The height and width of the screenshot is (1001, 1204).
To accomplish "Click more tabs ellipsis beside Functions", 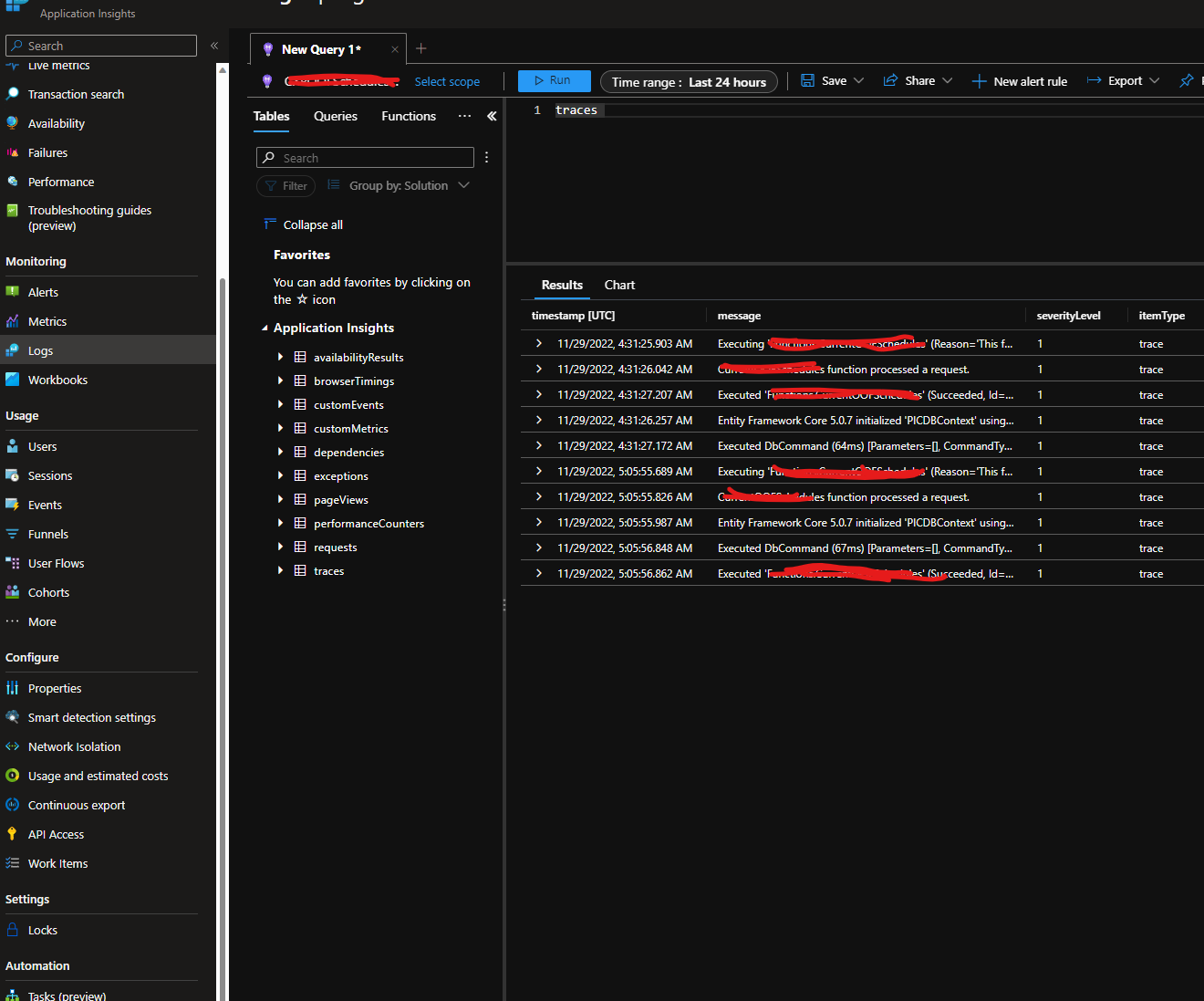I will tap(464, 116).
